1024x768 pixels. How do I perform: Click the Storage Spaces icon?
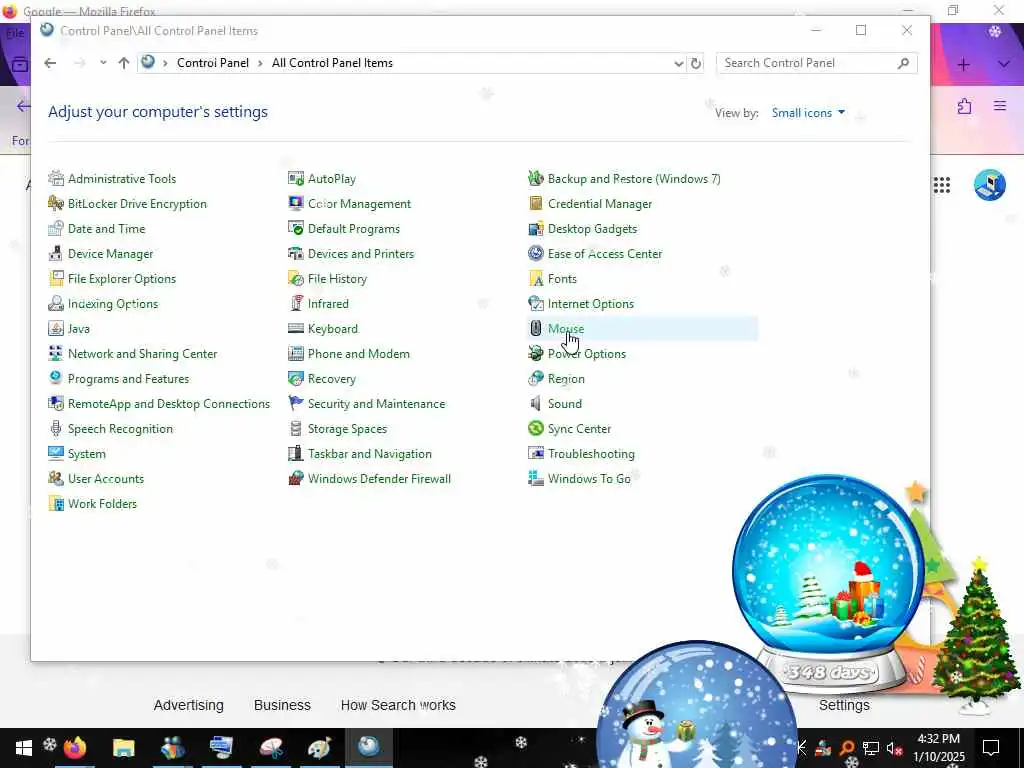(x=296, y=428)
